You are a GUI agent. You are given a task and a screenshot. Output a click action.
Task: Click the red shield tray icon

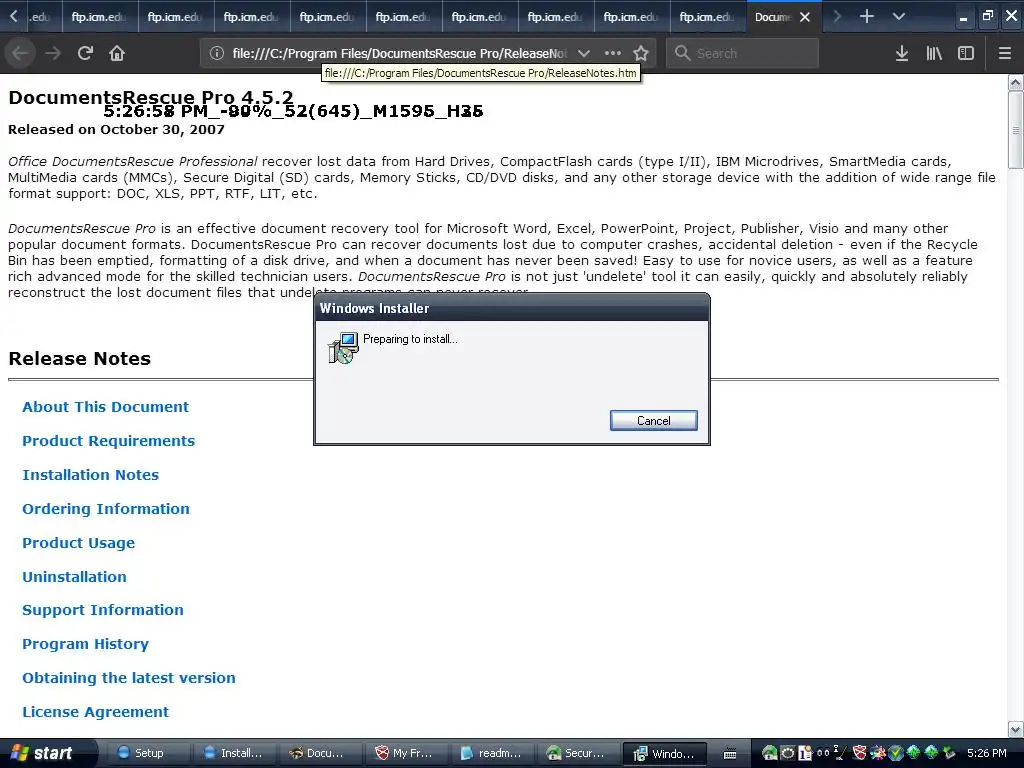pos(859,753)
